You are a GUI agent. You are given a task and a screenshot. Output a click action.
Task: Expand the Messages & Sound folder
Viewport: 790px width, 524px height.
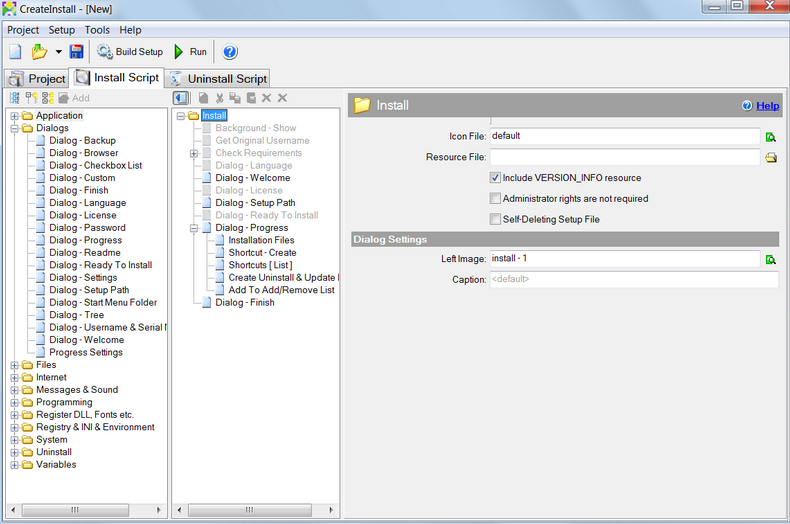(x=15, y=390)
